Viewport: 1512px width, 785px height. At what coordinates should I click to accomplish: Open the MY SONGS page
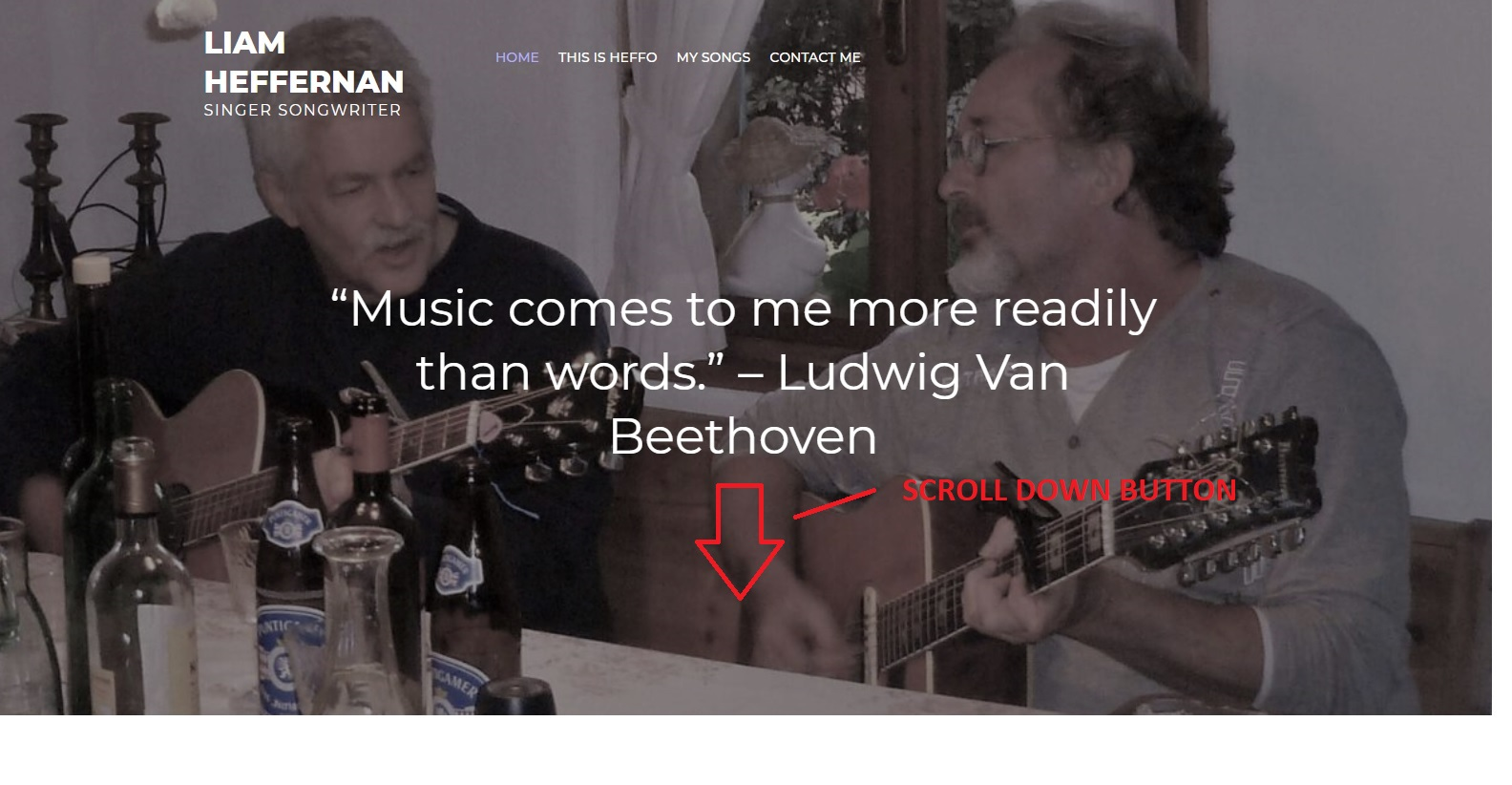point(713,57)
